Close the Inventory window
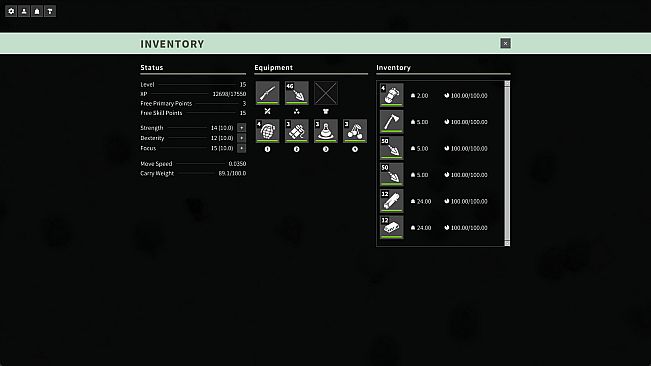The image size is (651, 366). pyautogui.click(x=505, y=44)
